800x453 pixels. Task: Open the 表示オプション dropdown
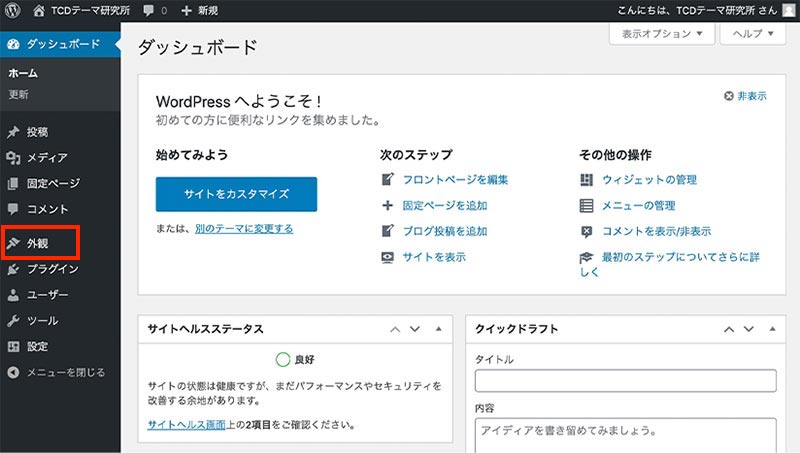pos(662,34)
